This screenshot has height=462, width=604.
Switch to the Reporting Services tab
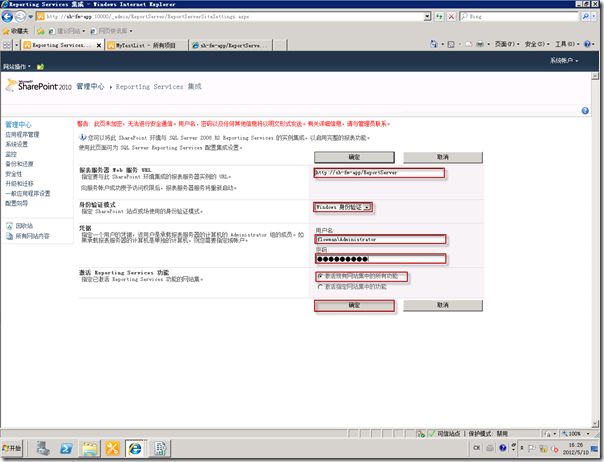coord(58,45)
